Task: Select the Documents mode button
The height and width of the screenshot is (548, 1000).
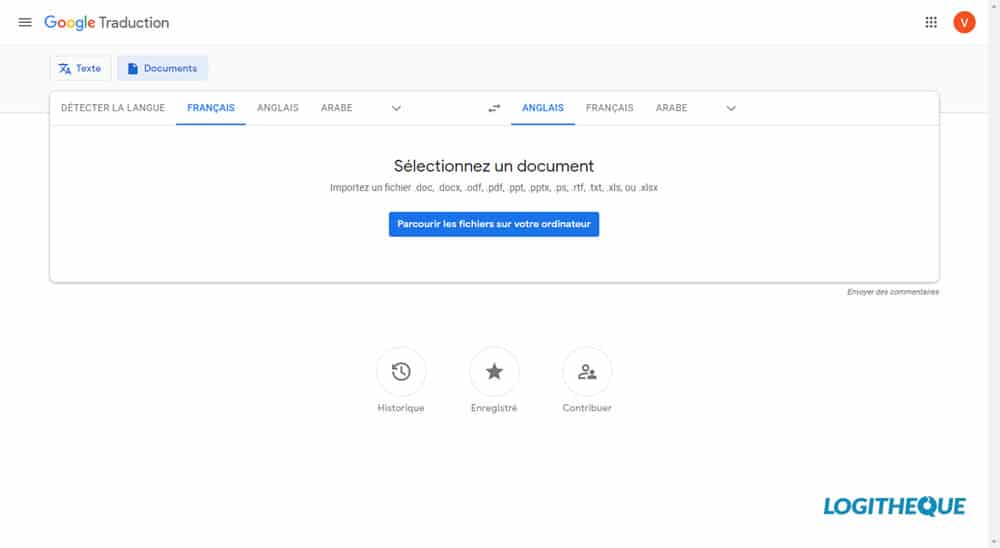Action: [163, 68]
